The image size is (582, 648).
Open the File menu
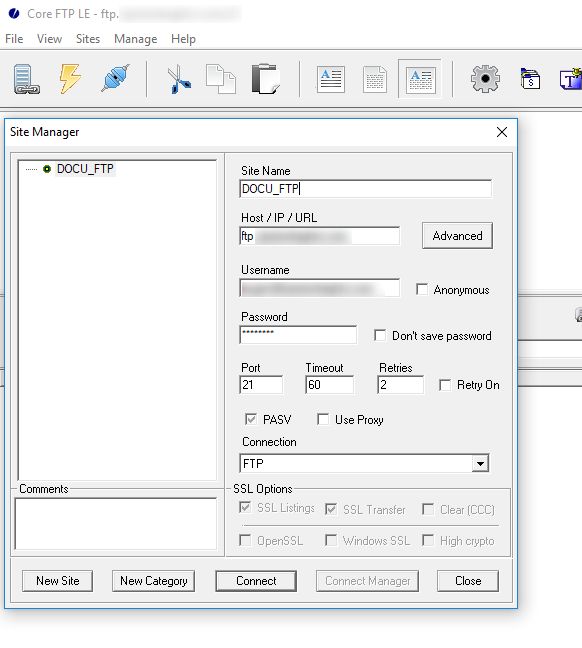[x=14, y=39]
